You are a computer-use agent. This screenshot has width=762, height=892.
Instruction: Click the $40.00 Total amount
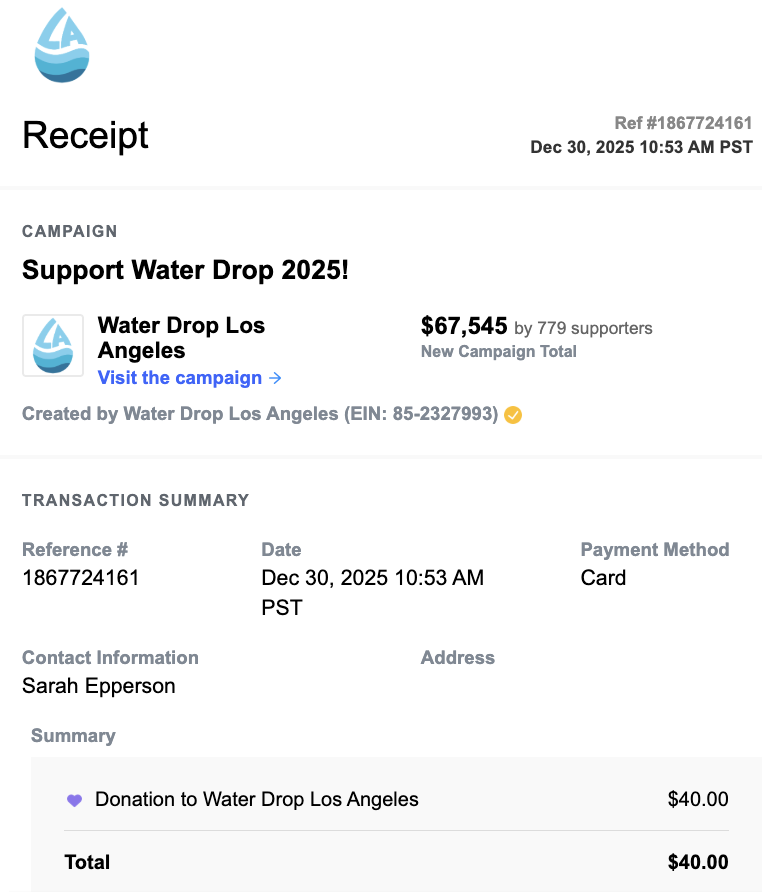click(x=698, y=862)
